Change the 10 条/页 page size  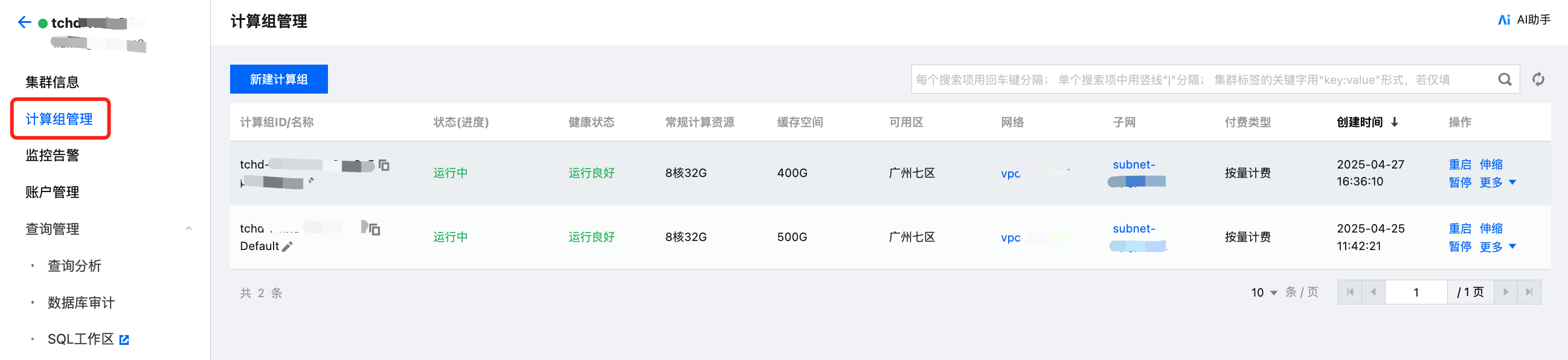pos(1264,293)
